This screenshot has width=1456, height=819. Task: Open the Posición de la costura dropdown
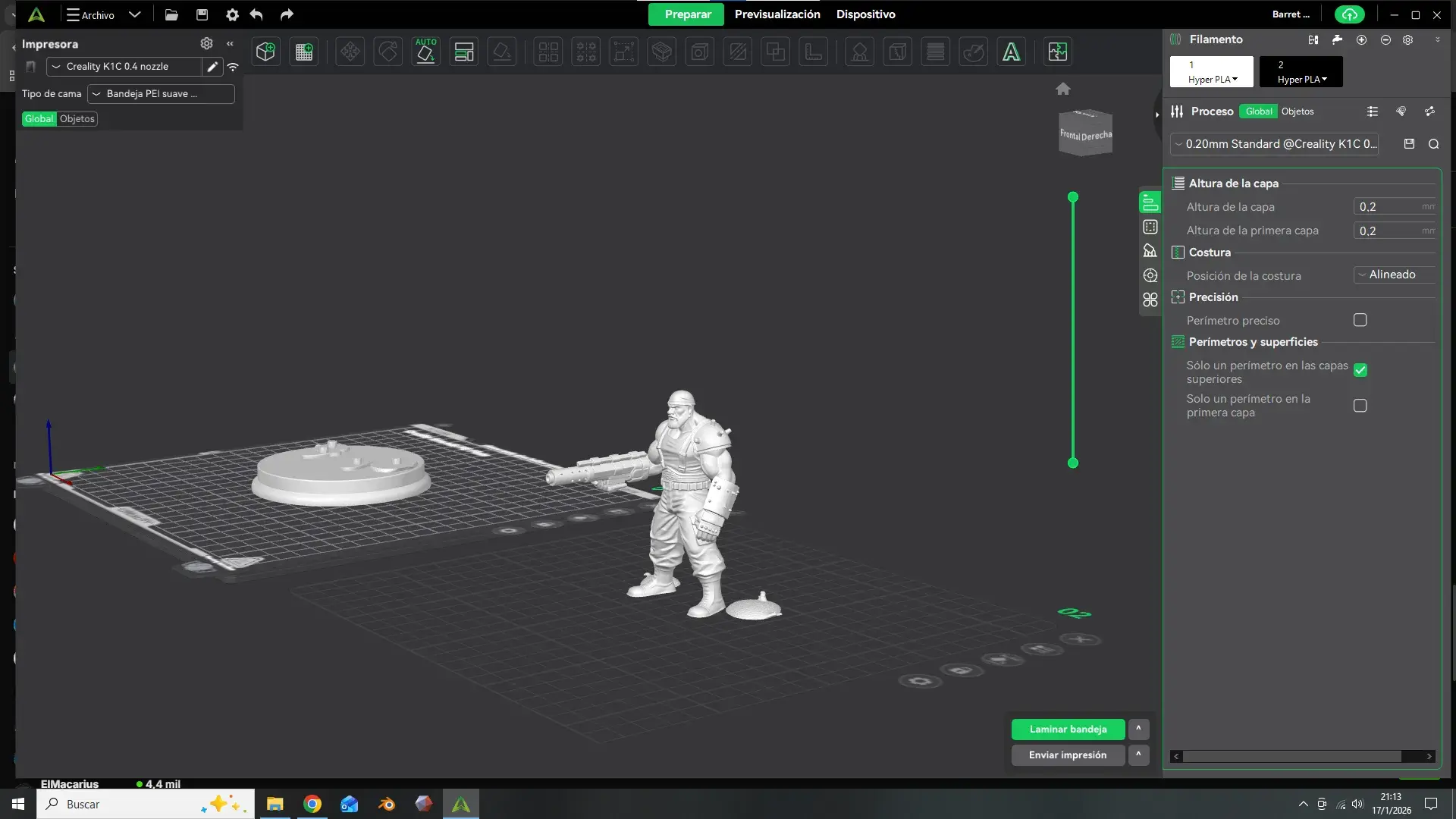(1394, 275)
